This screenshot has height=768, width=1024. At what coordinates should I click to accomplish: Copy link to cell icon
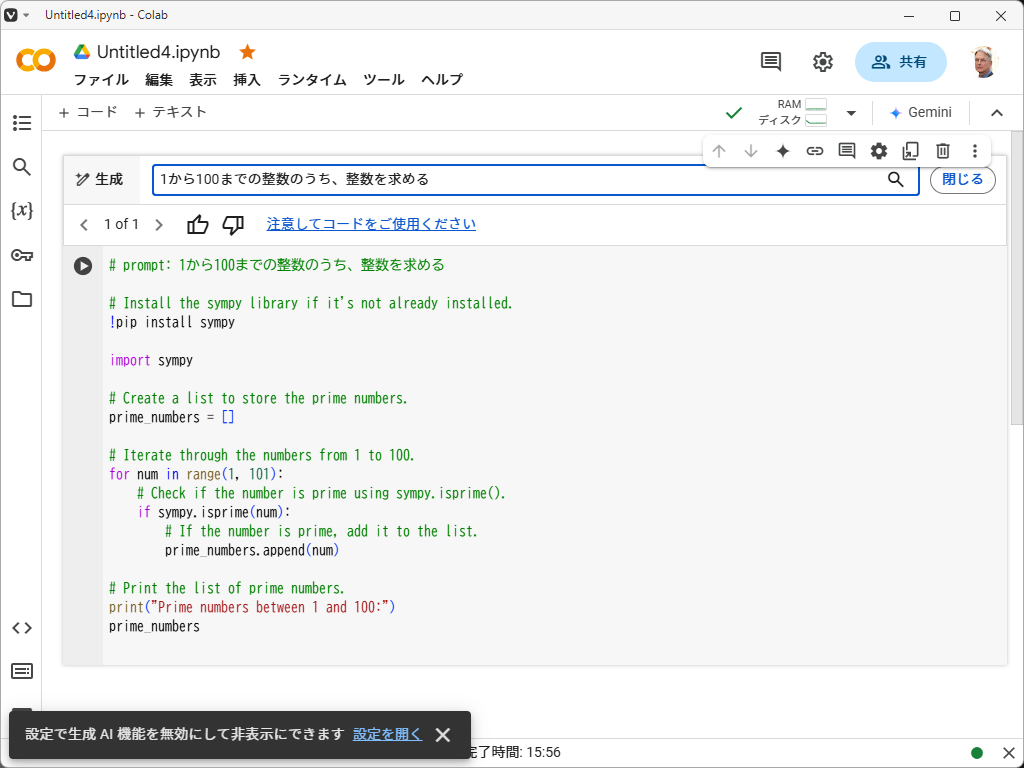coord(815,151)
